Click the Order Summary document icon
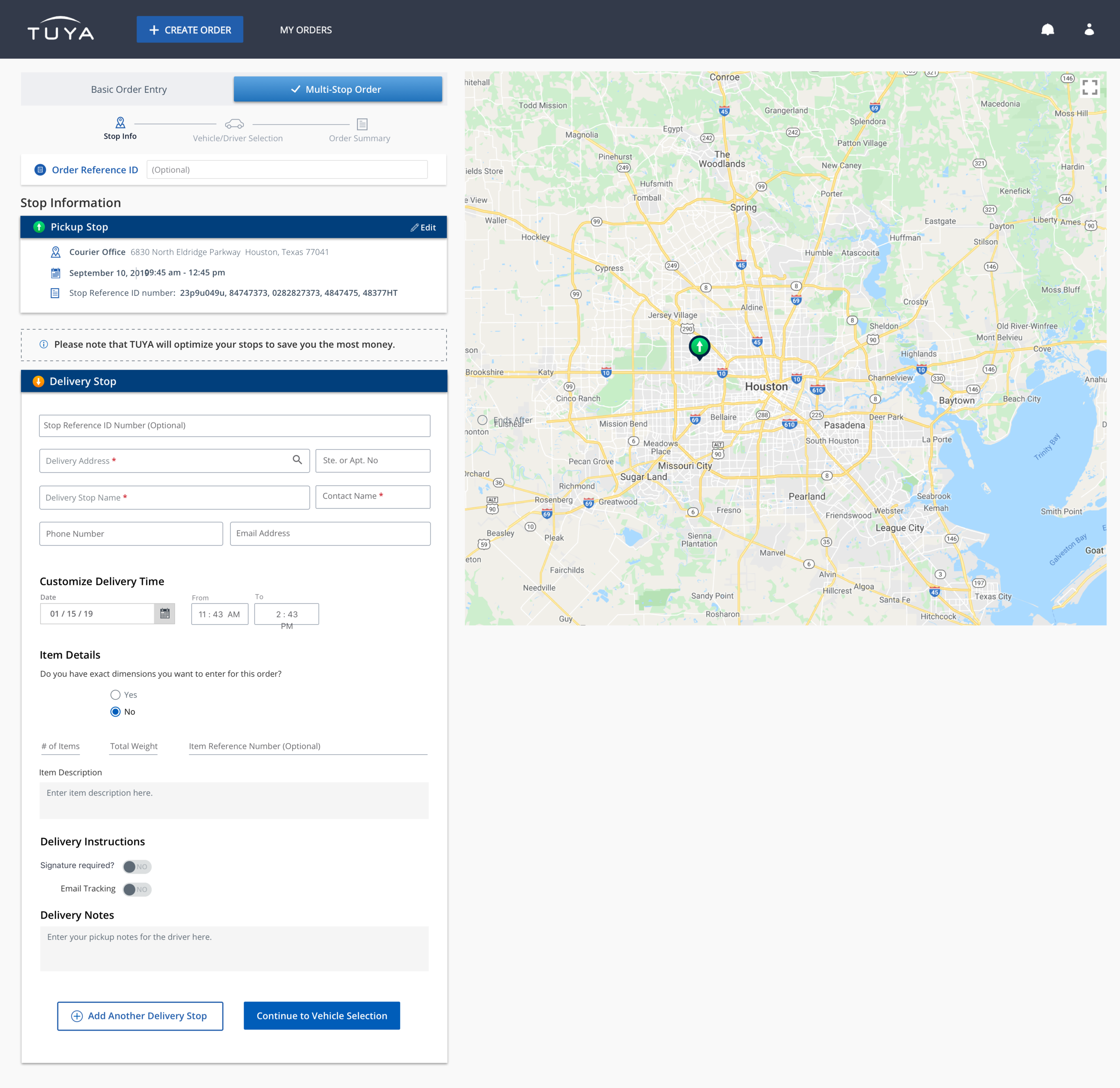1120x1088 pixels. pyautogui.click(x=362, y=124)
